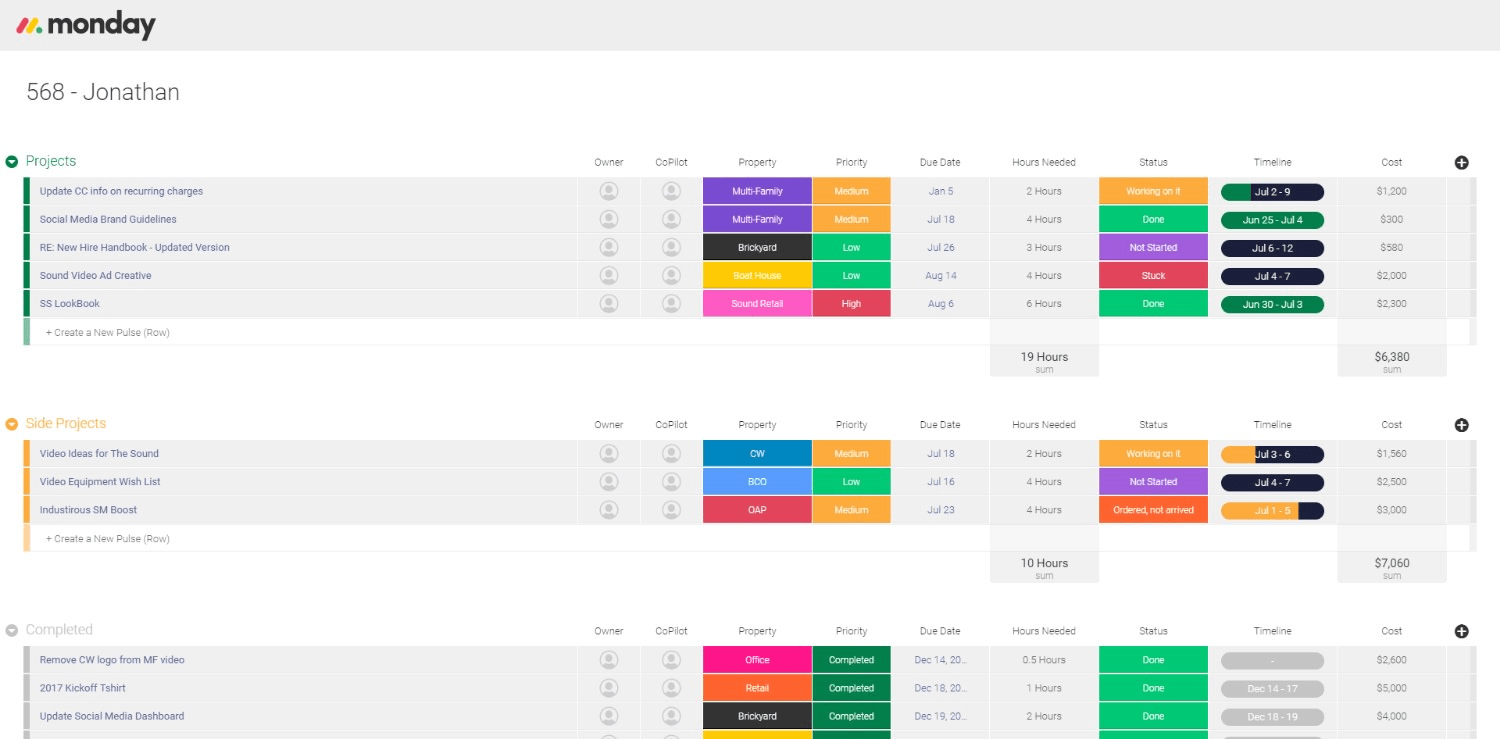1500x739 pixels.
Task: Change Property of Video Equipment Wish List
Action: point(757,482)
